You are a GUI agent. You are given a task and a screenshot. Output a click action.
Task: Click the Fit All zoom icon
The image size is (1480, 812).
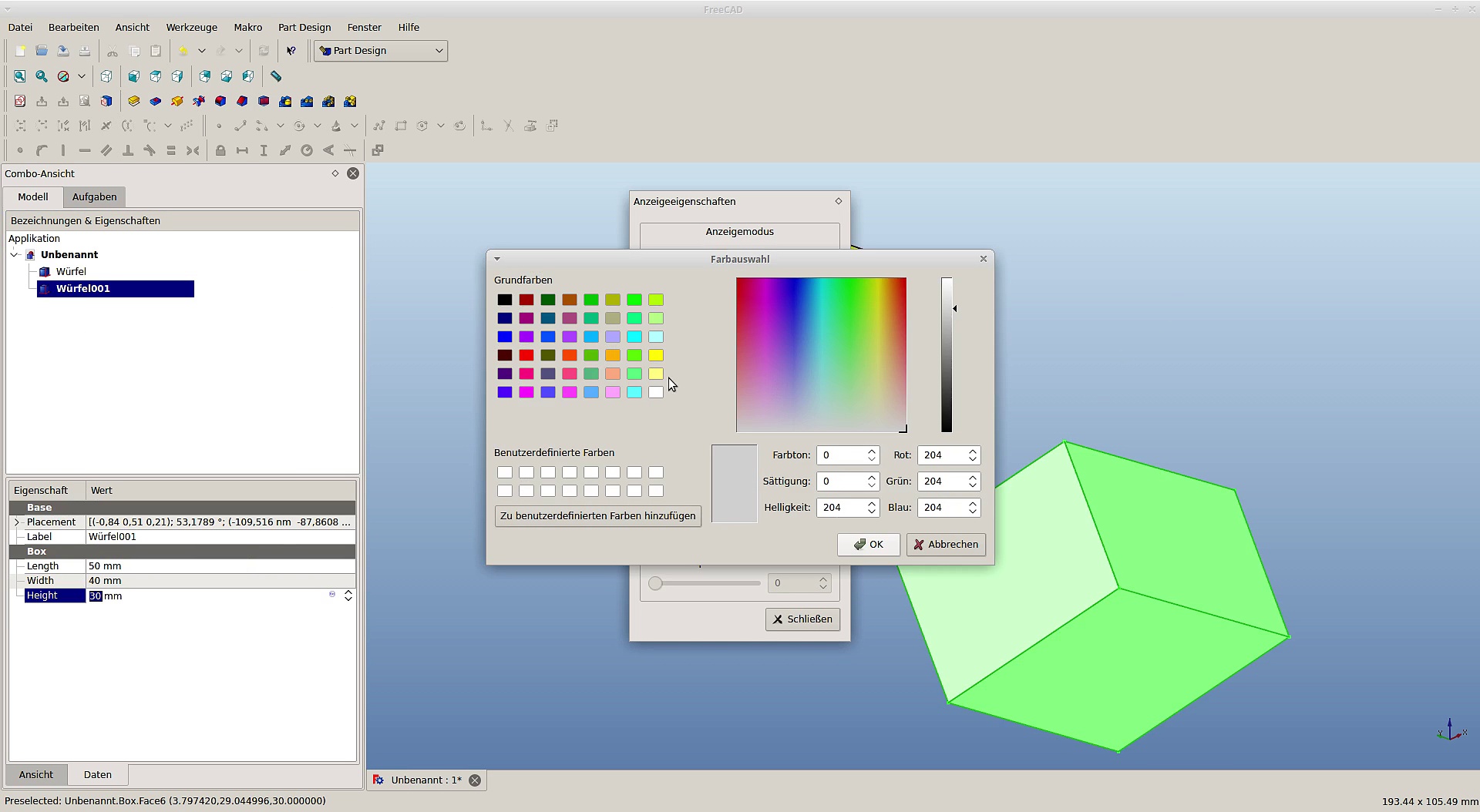pyautogui.click(x=20, y=76)
